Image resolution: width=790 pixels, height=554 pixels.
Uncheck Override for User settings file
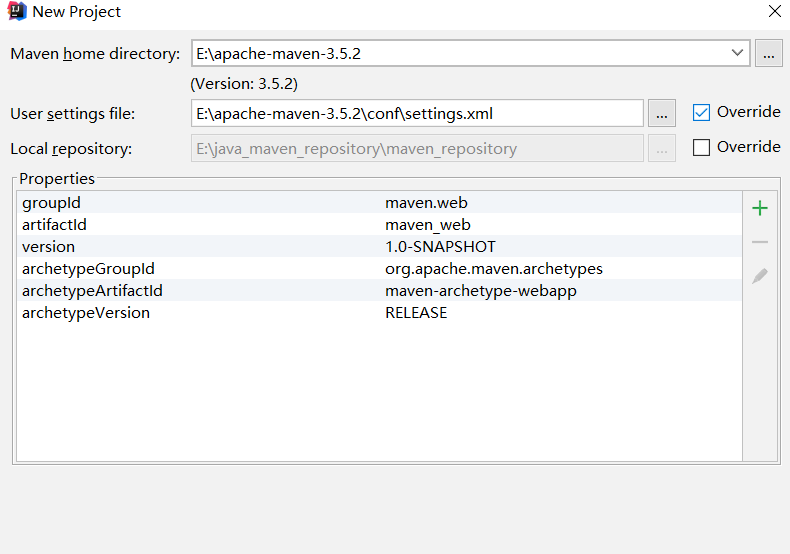point(701,112)
